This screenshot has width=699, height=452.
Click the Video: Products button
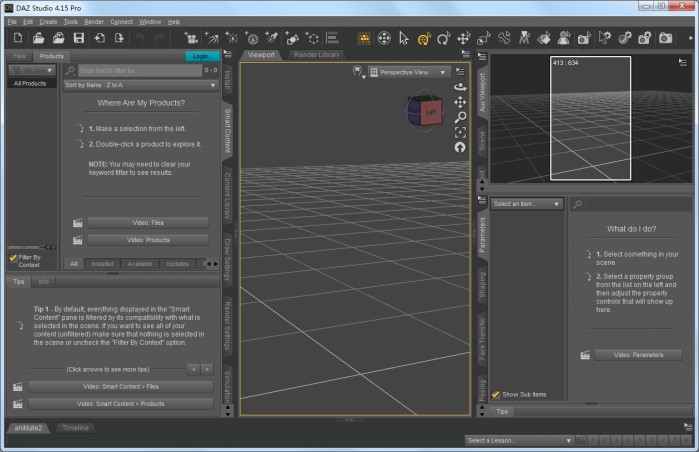tap(148, 240)
